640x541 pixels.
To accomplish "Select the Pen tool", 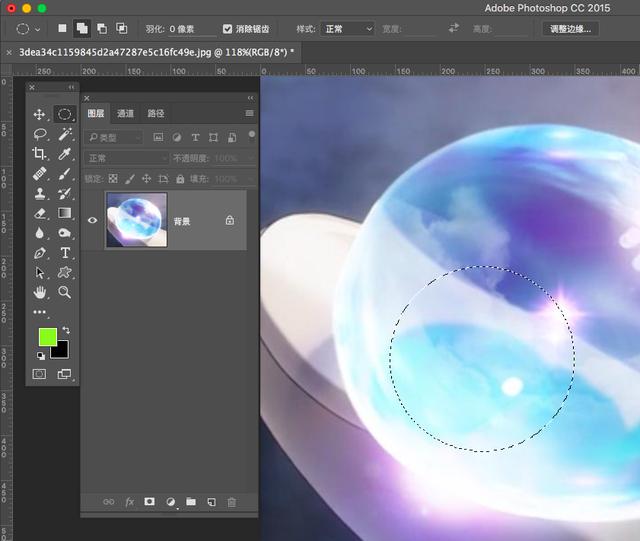I will coord(40,253).
